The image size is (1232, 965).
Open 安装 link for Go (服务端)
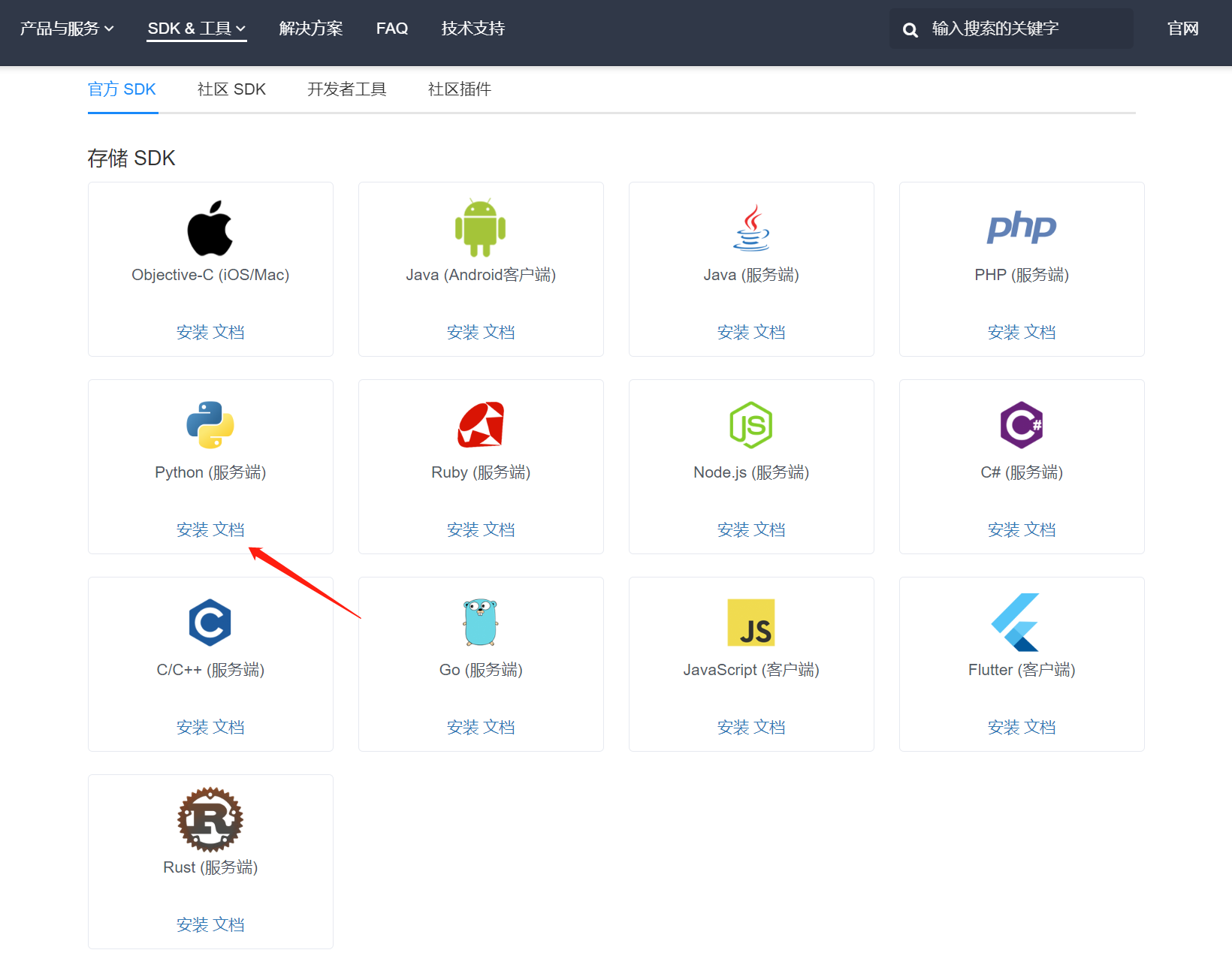click(463, 727)
